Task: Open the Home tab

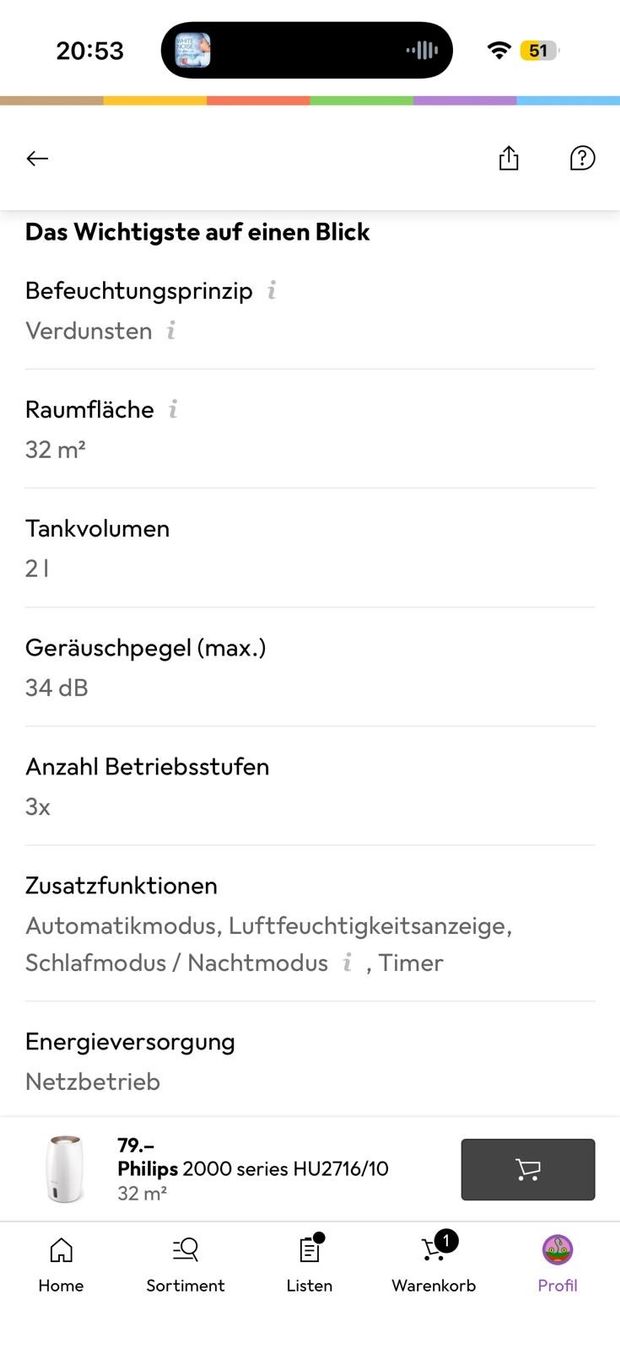Action: tap(61, 1264)
